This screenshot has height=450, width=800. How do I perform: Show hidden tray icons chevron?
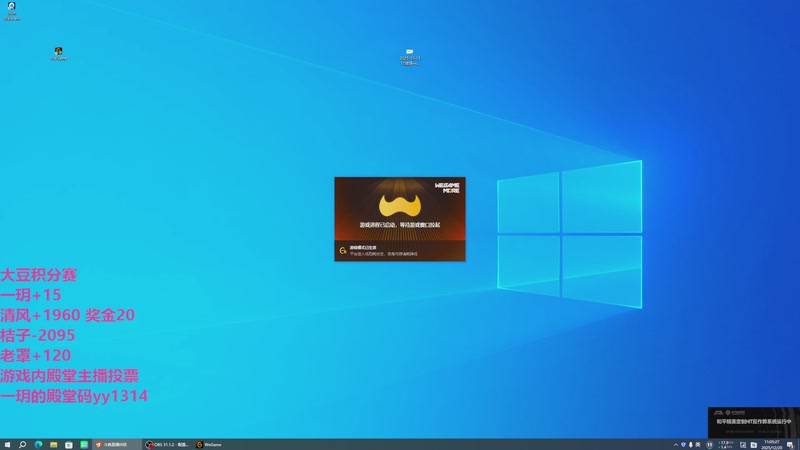click(x=676, y=445)
